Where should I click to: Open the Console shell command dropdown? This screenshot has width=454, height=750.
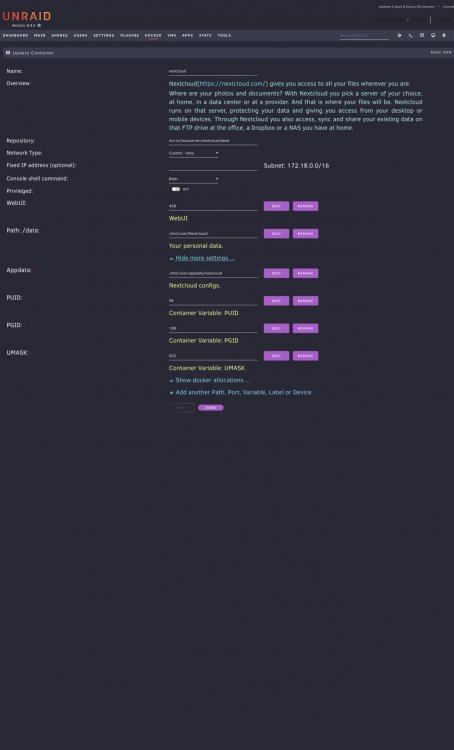pos(193,179)
